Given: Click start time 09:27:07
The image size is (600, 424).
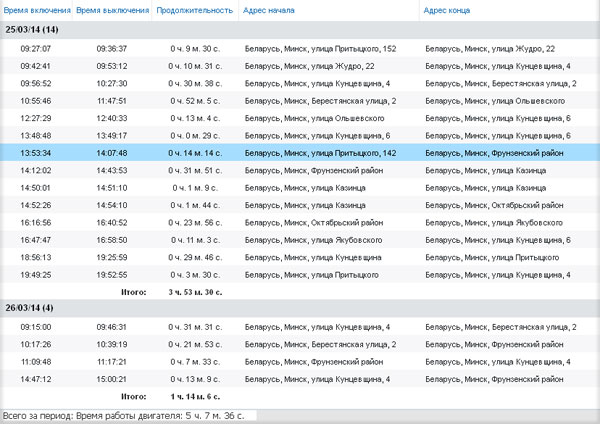Looking at the screenshot, I should coord(36,49).
